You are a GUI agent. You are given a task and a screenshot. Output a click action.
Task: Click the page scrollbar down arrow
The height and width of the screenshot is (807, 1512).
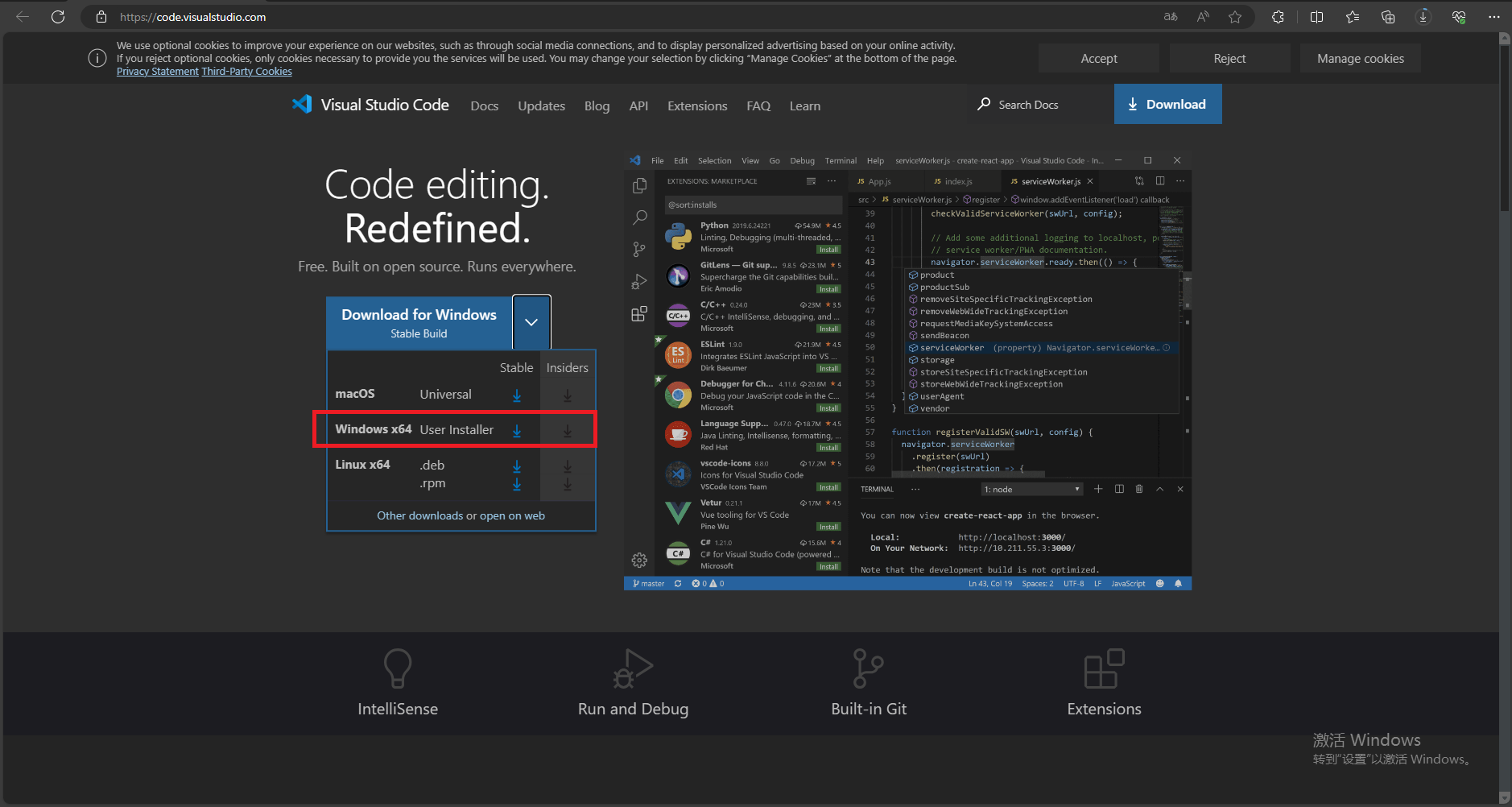tap(1505, 798)
